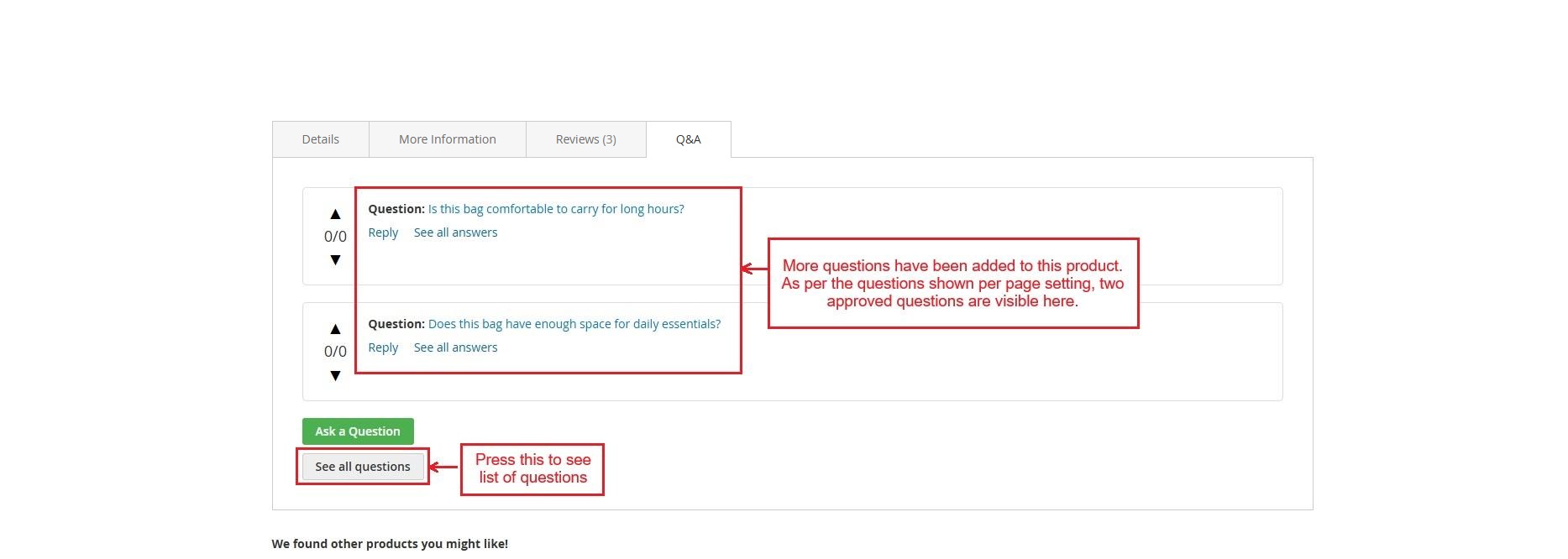1568x559 pixels.
Task: Downvote the daily essentials space question
Action: tap(335, 376)
